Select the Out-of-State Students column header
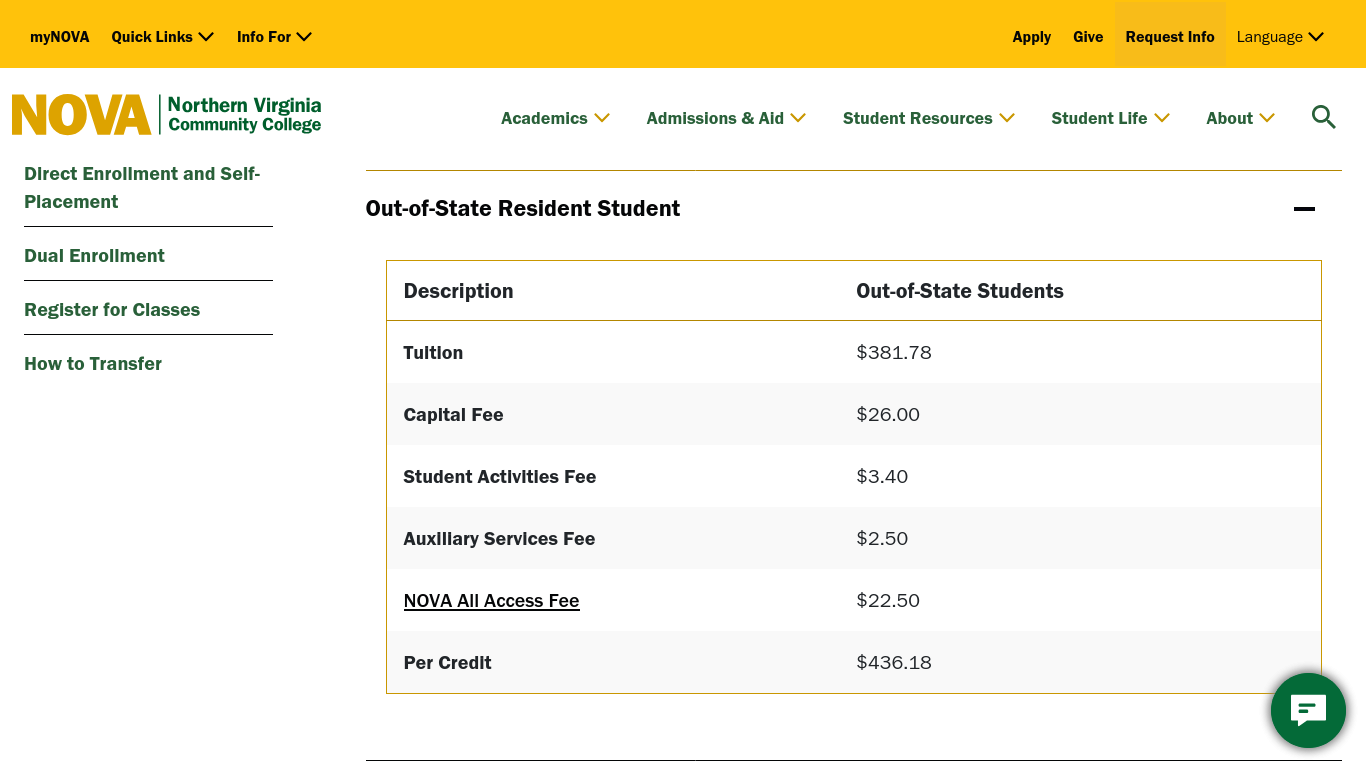The width and height of the screenshot is (1366, 768). (960, 291)
